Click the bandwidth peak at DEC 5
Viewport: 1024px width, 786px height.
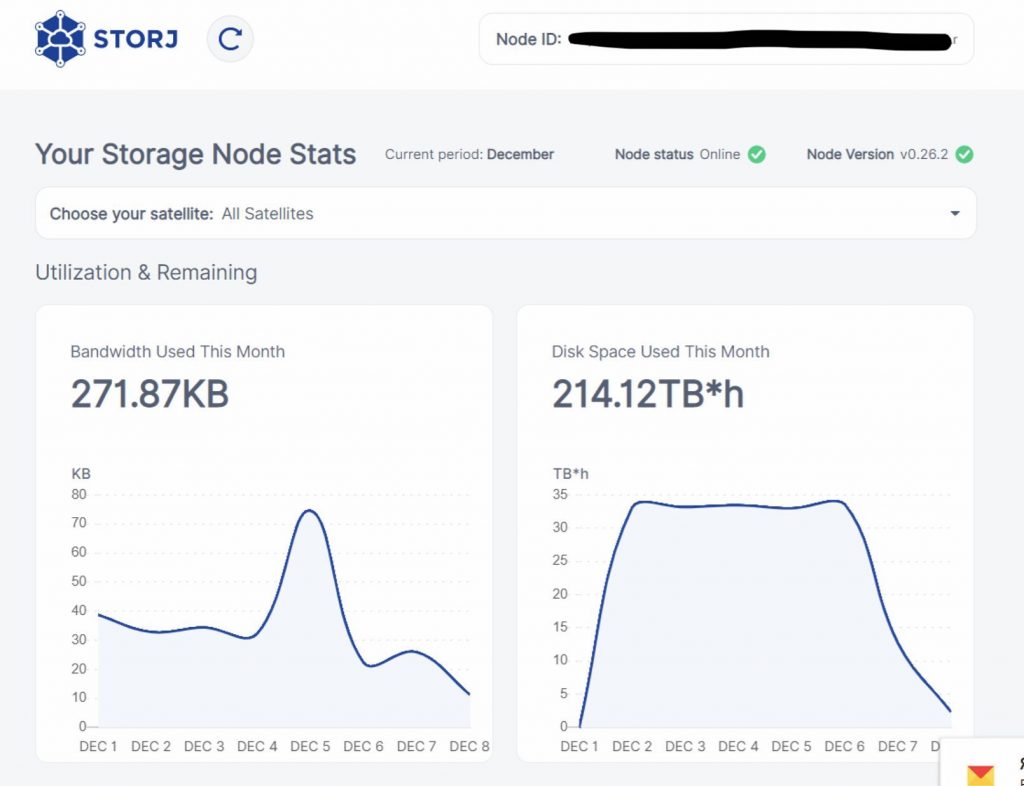[309, 511]
